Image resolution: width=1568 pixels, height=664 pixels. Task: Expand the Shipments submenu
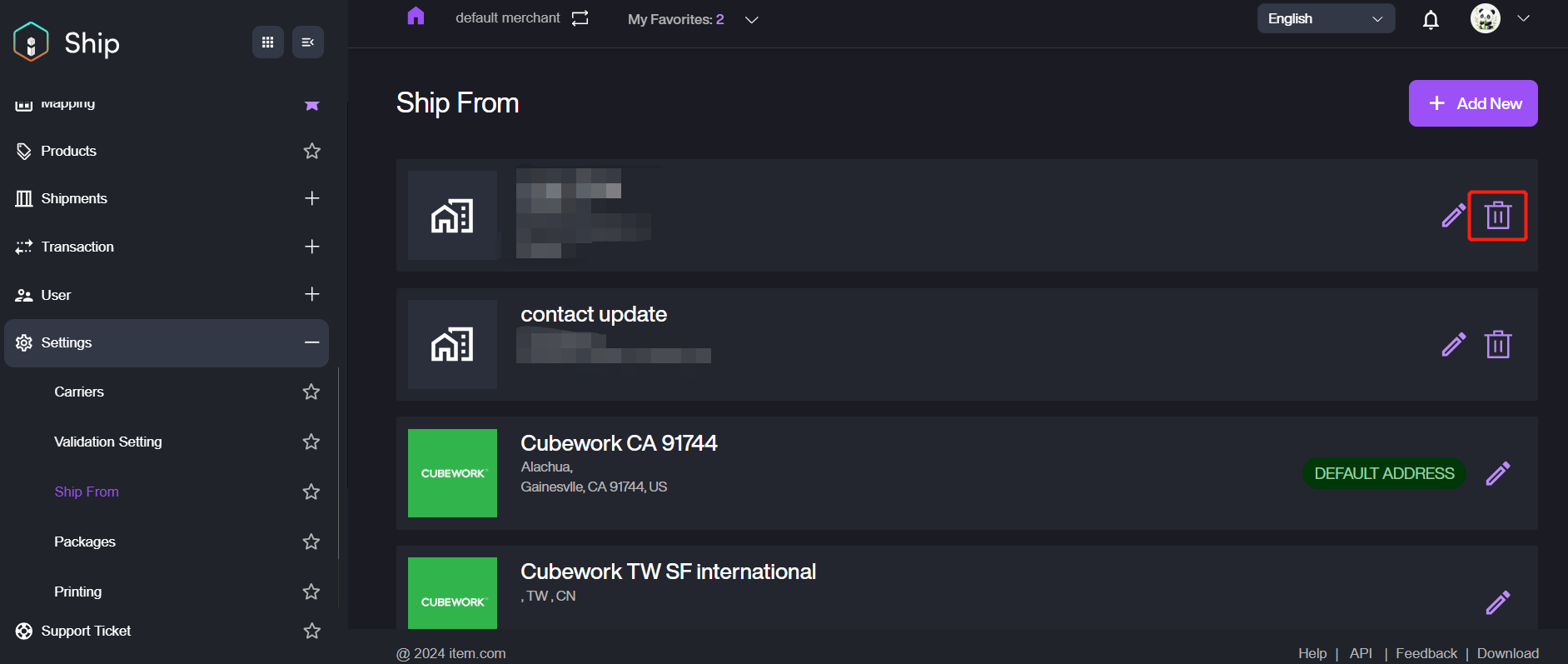(x=311, y=198)
